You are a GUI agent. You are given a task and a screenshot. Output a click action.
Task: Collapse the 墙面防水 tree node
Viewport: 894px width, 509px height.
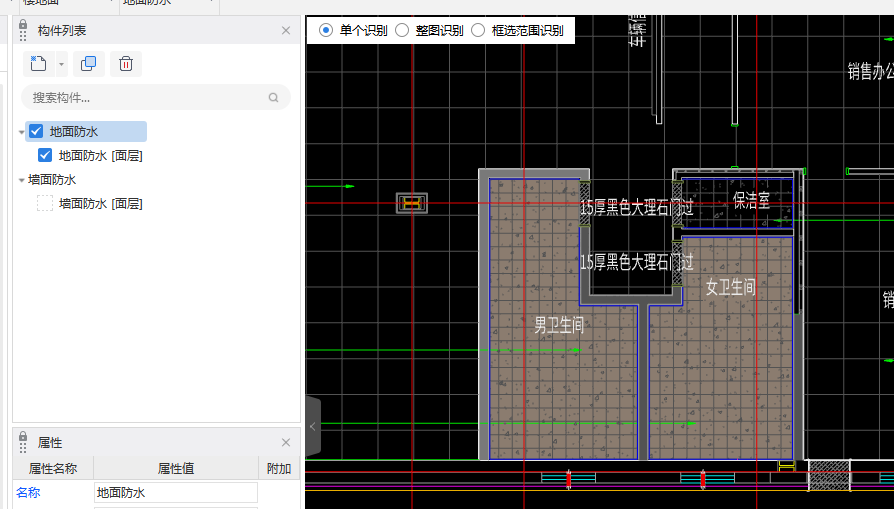click(21, 180)
